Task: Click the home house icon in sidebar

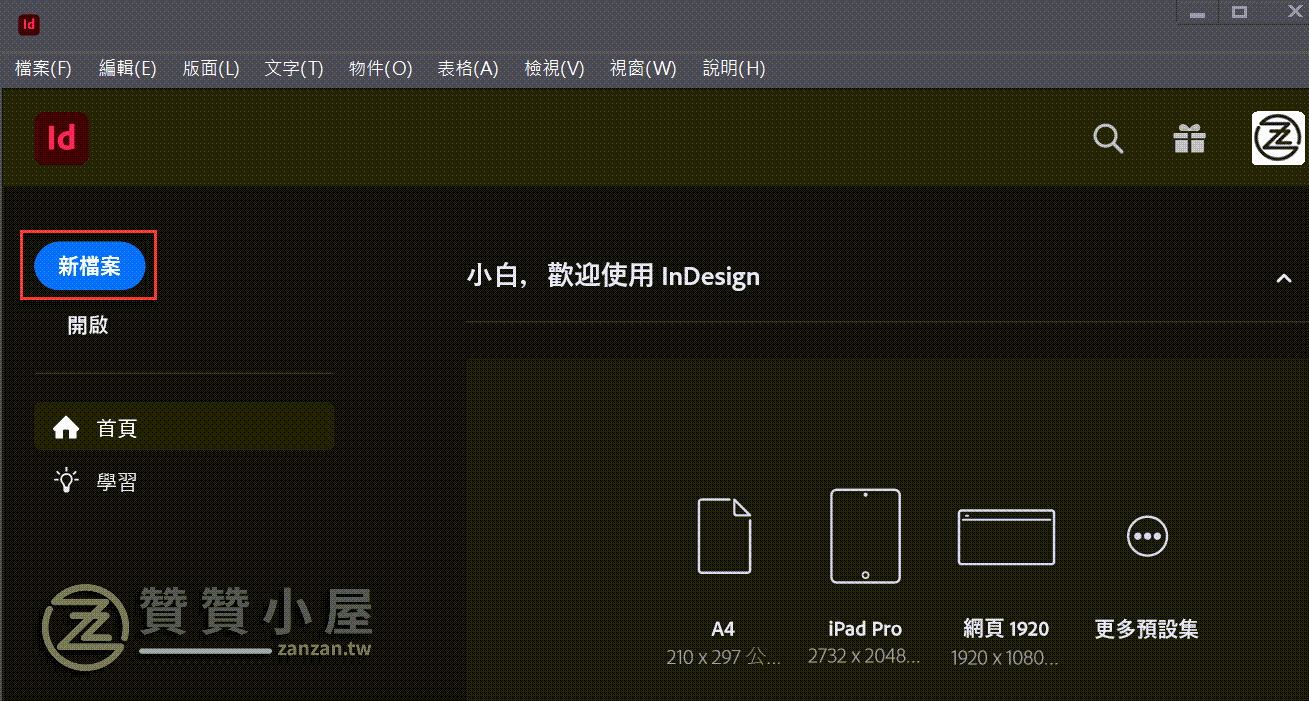Action: [66, 428]
